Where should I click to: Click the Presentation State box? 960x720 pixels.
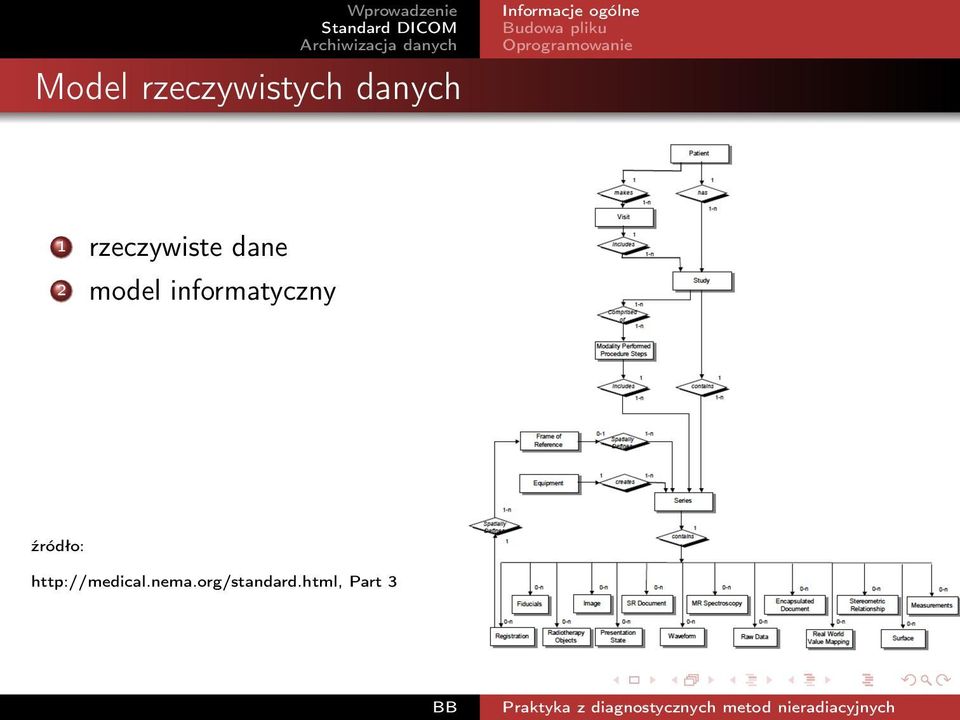[618, 637]
